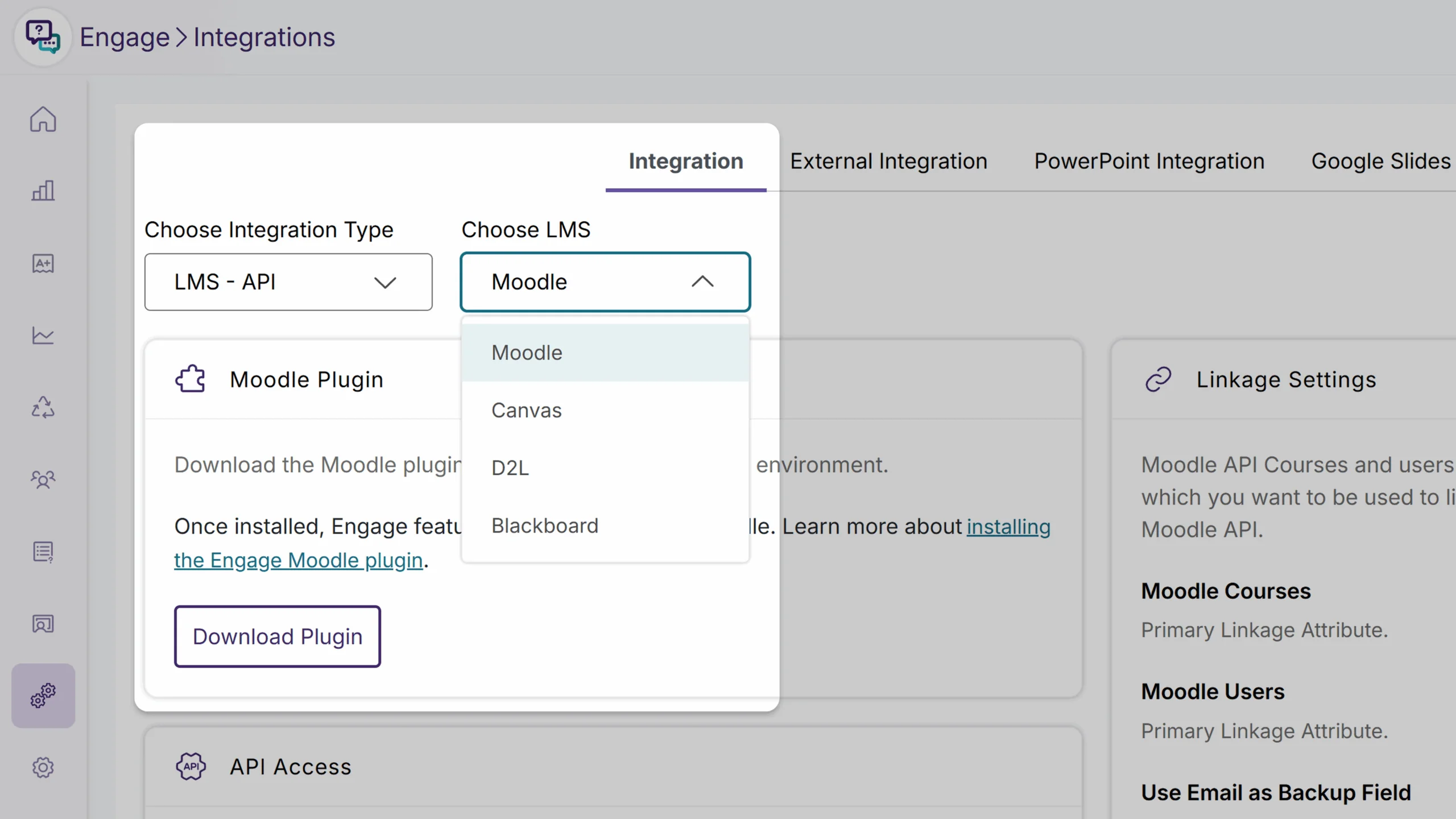Image resolution: width=1456 pixels, height=819 pixels.
Task: Click the API Access badge icon
Action: tap(191, 766)
